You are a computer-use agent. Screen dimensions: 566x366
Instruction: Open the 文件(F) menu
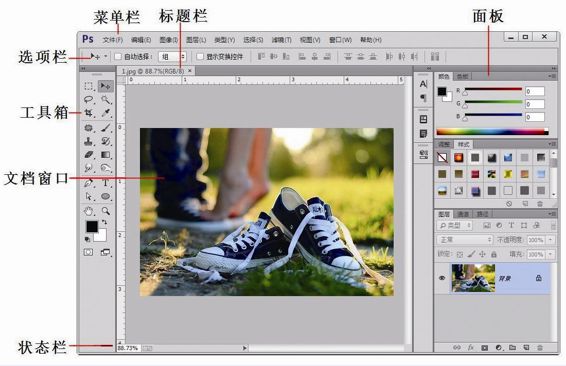click(x=113, y=40)
